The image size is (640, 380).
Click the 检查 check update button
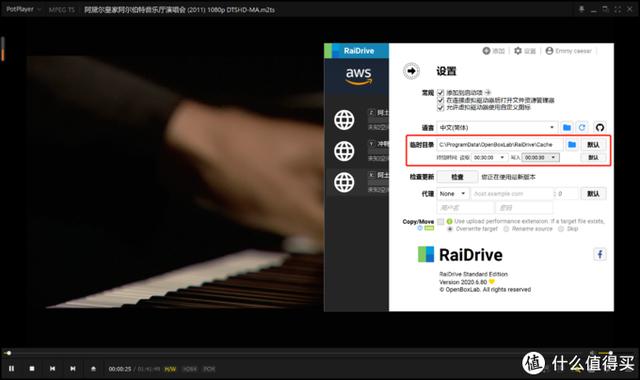[x=457, y=177]
